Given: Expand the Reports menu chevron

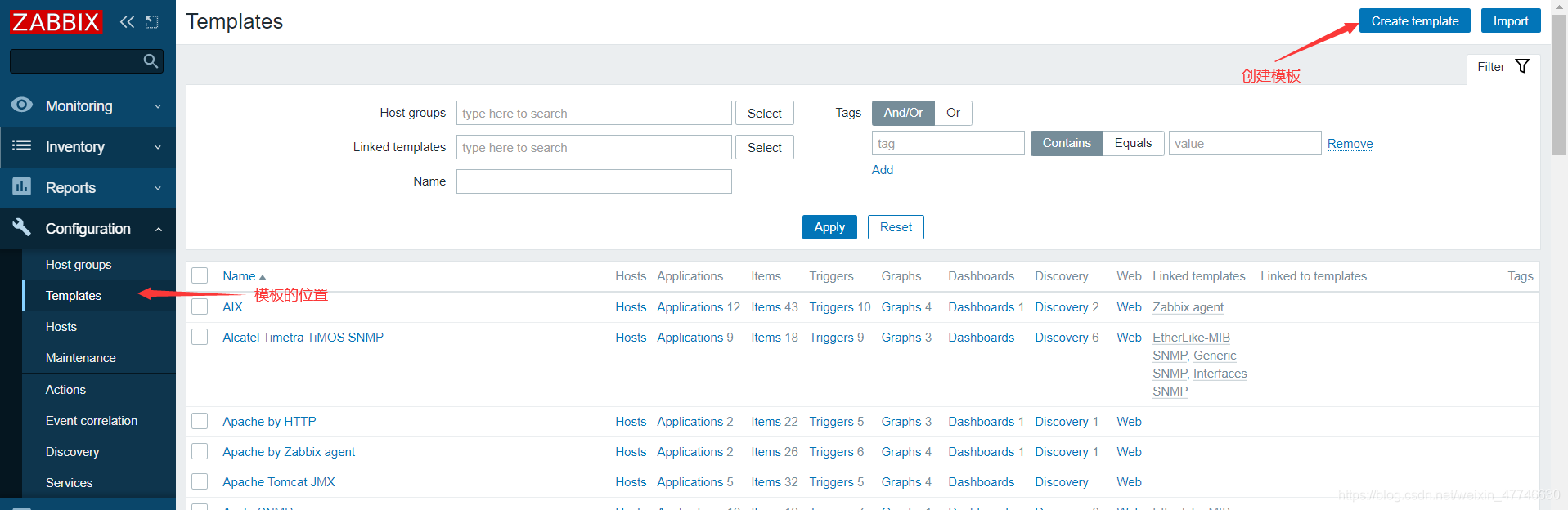Looking at the screenshot, I should (x=158, y=188).
